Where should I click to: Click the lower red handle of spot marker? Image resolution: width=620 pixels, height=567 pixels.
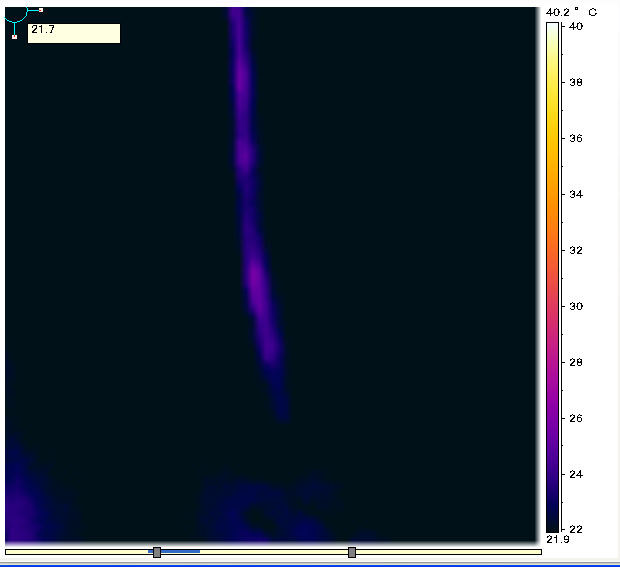[15, 37]
